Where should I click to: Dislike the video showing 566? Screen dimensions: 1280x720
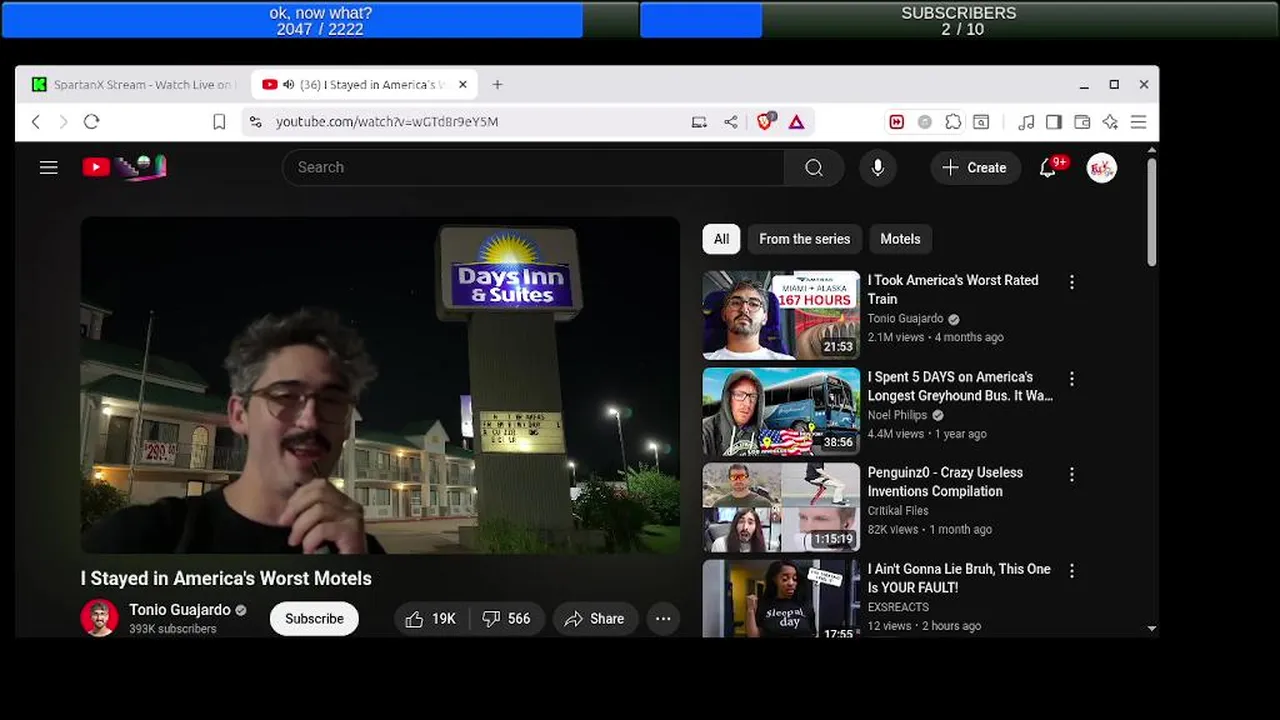[506, 619]
